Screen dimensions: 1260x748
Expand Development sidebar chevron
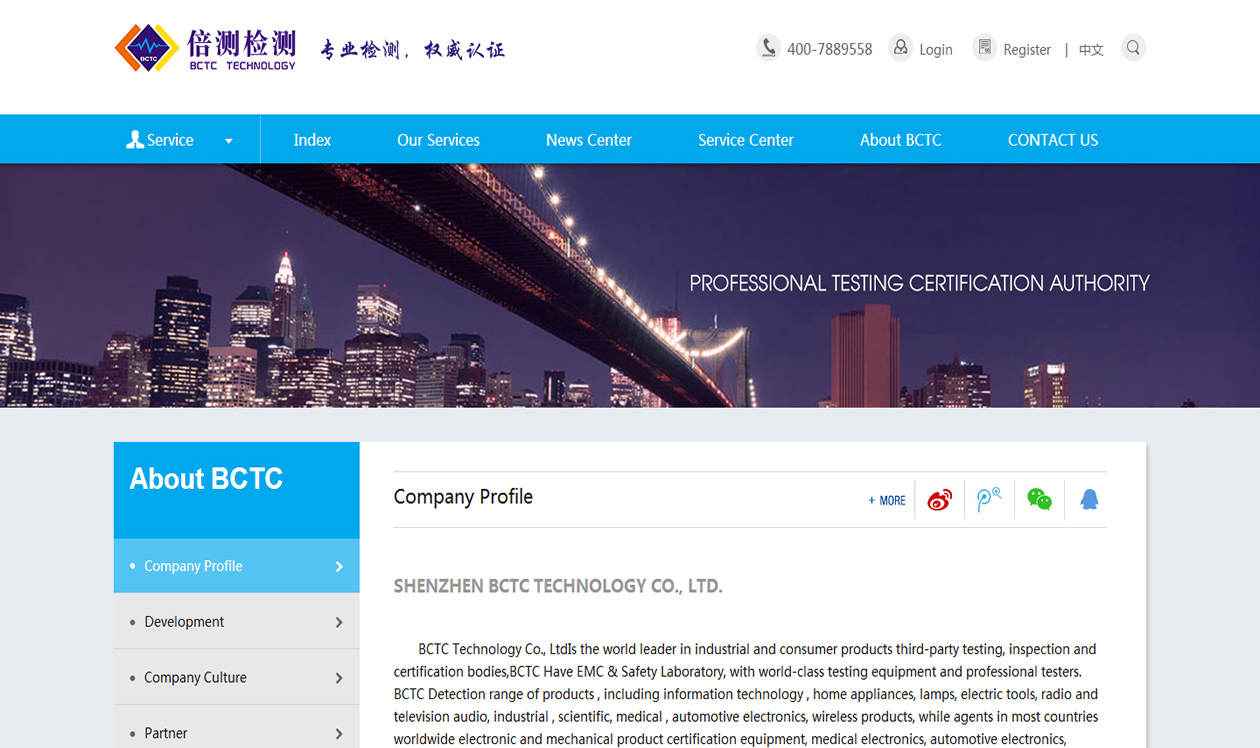(x=339, y=622)
